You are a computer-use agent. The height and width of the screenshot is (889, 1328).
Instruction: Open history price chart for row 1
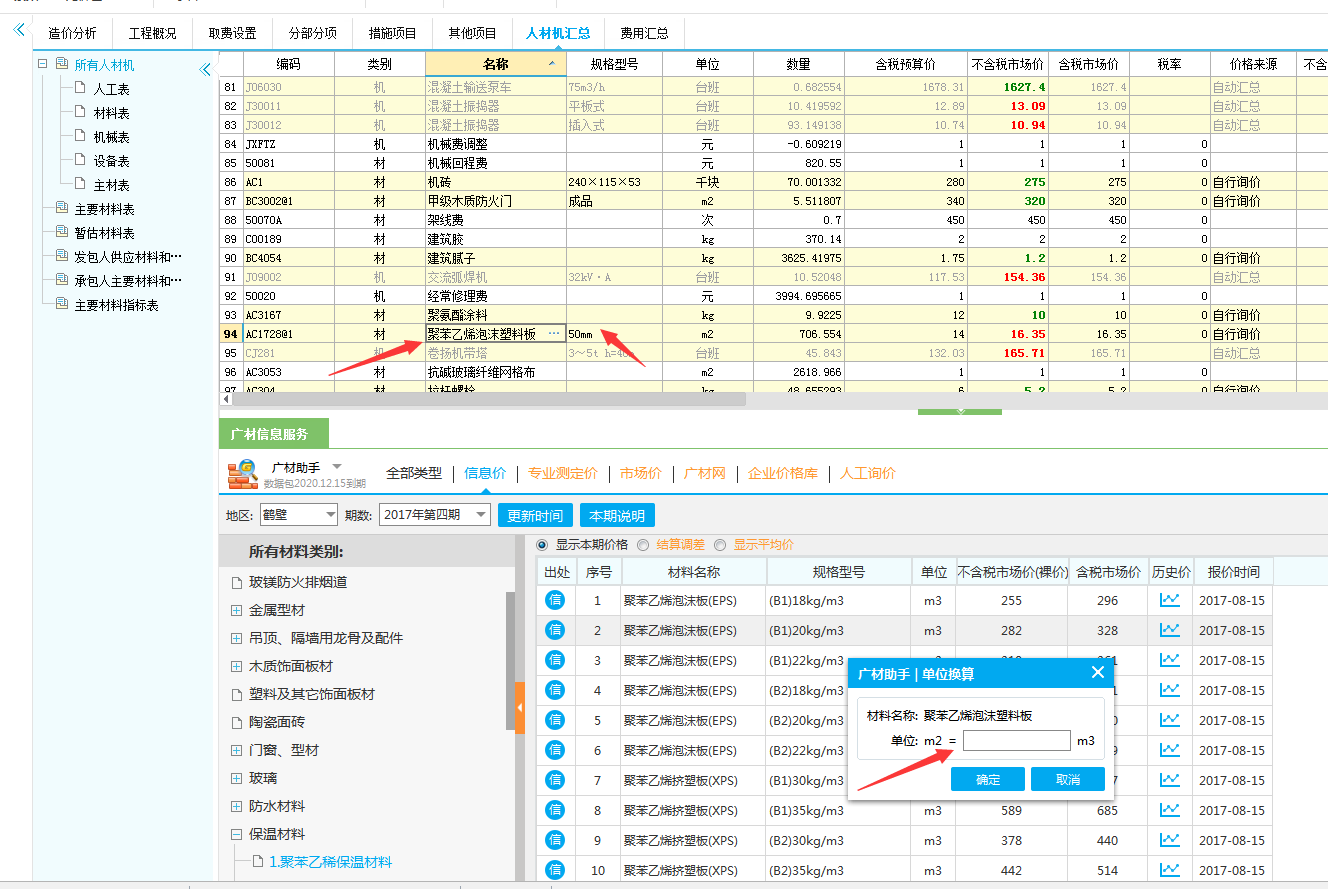pos(1169,601)
